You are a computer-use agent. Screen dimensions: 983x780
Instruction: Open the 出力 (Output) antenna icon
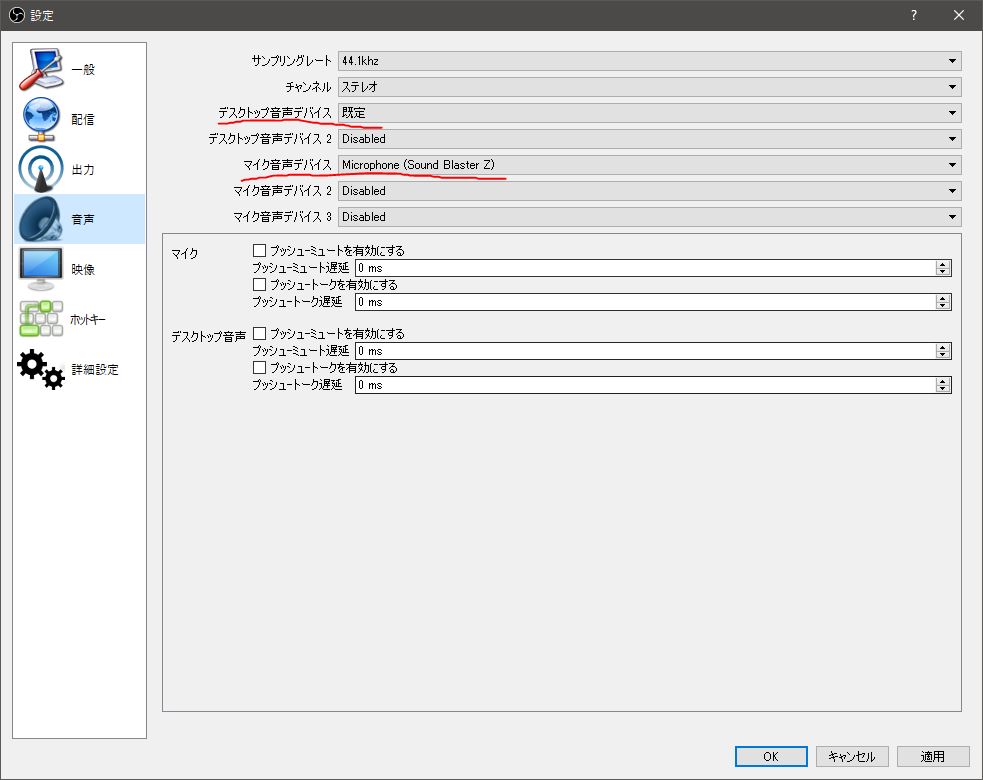(41, 169)
